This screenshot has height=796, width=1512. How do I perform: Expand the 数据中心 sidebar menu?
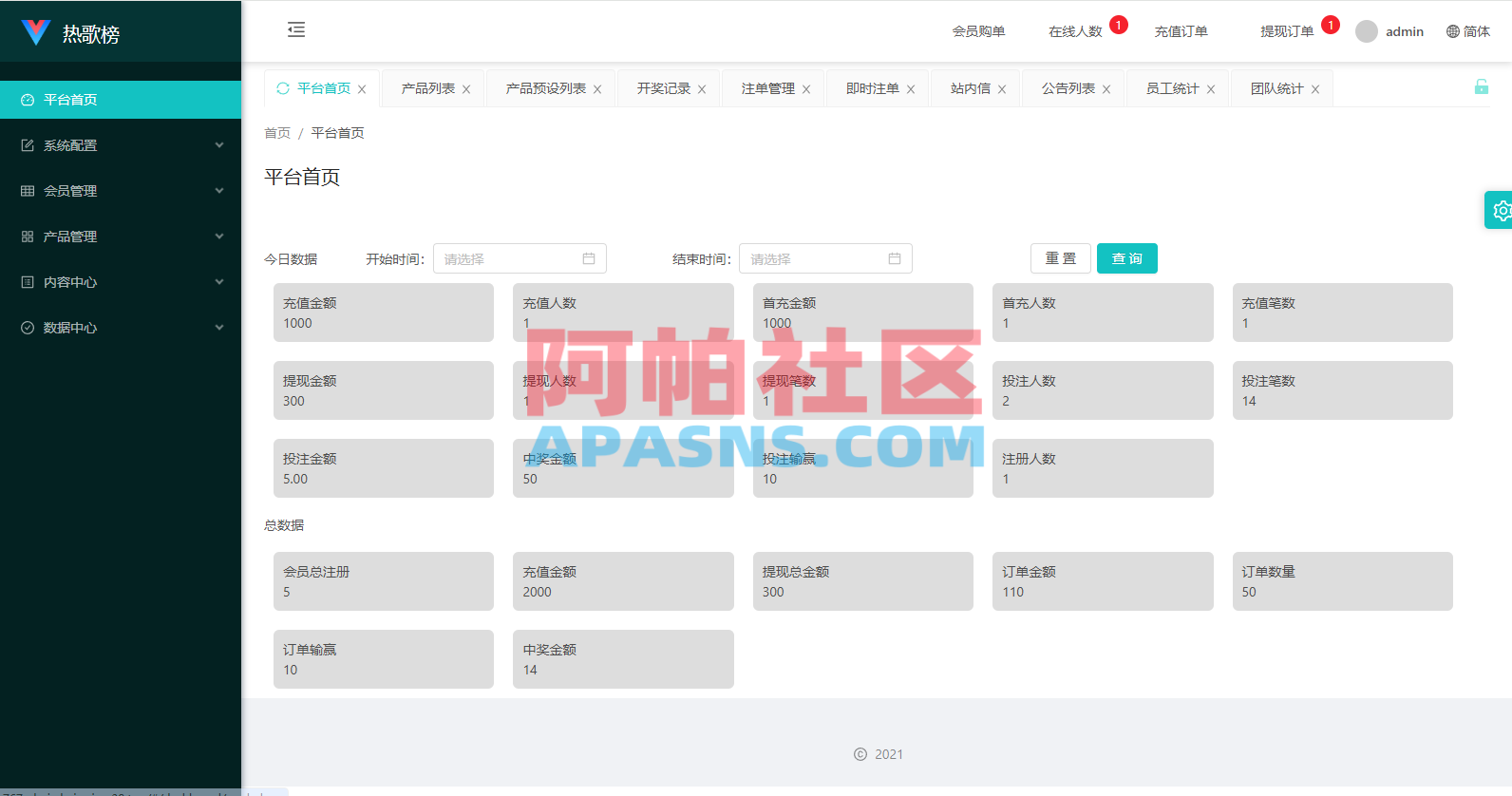[x=121, y=328]
